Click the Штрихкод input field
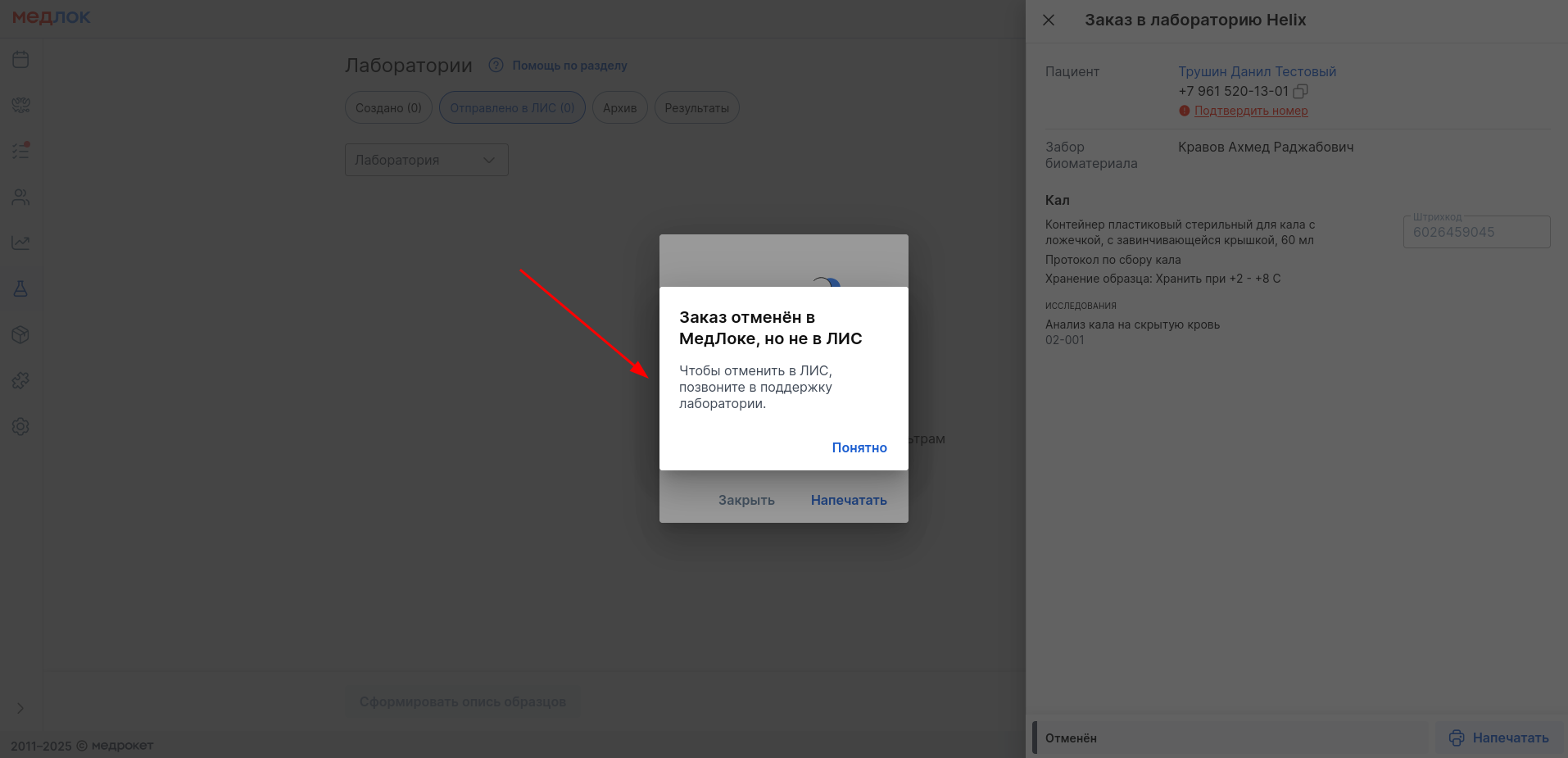 click(x=1476, y=232)
